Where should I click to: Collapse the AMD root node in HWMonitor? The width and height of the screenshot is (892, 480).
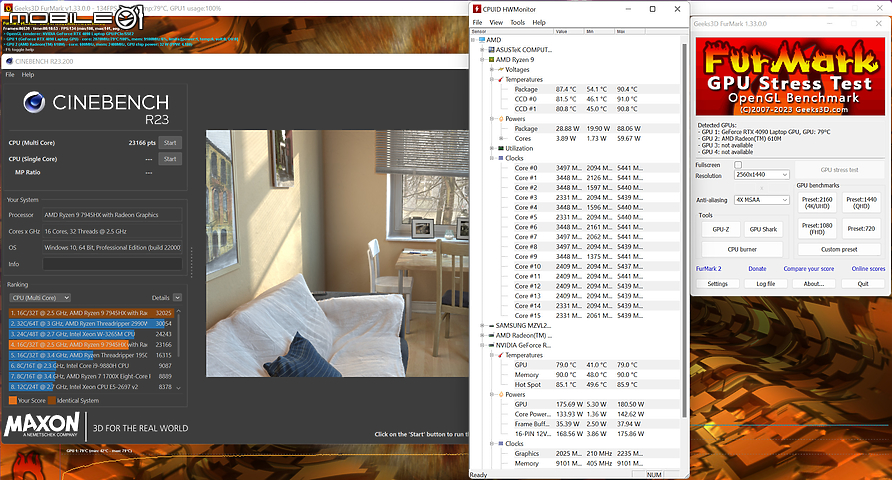click(473, 40)
